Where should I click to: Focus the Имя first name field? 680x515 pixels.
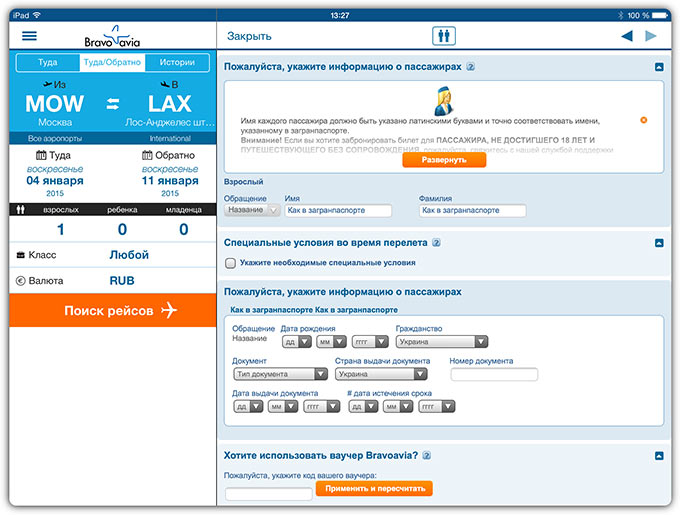click(338, 211)
